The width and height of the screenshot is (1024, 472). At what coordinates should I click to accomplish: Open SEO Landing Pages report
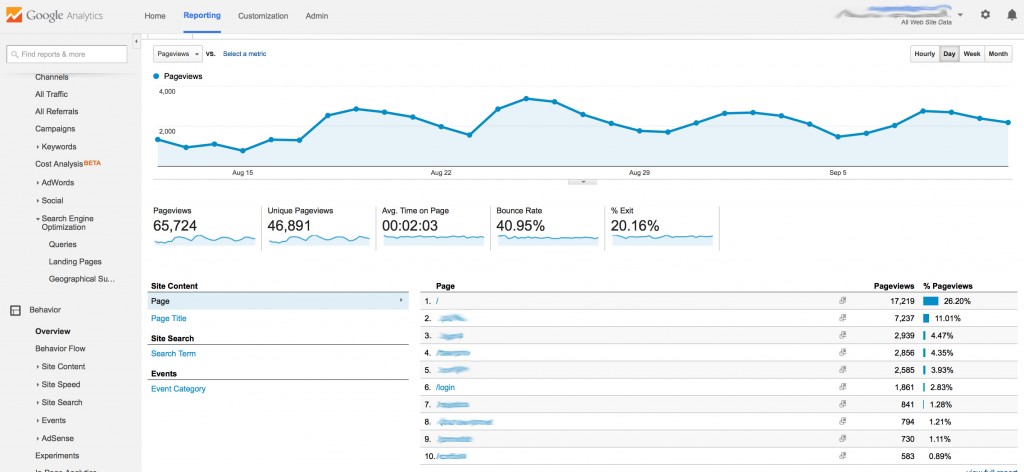click(x=75, y=262)
